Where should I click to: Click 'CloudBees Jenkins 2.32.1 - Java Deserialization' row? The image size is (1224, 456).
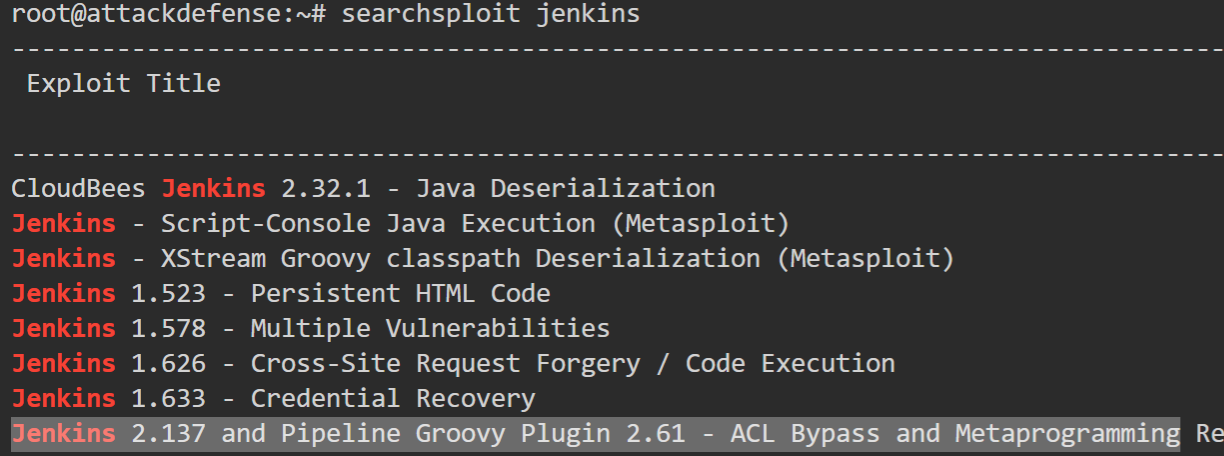364,188
